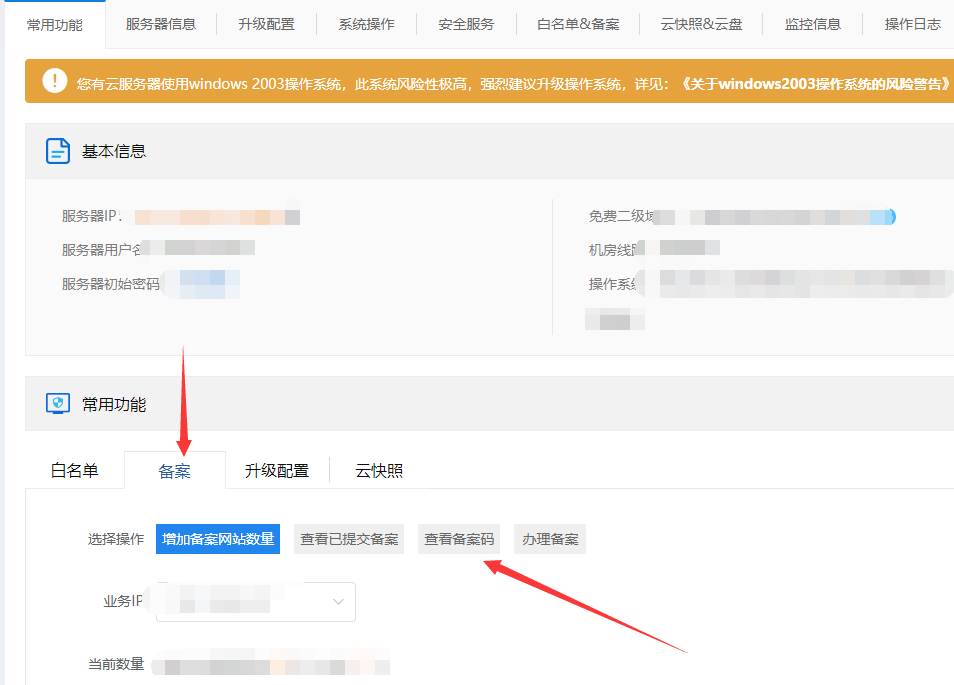Open the windows2003 risk warning link
The height and width of the screenshot is (685, 954).
pyautogui.click(x=814, y=84)
